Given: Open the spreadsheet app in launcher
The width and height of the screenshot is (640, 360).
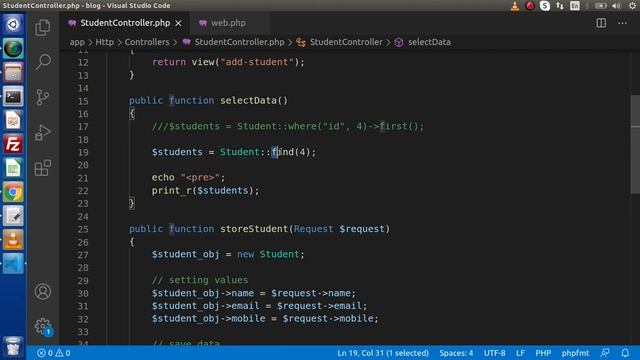Looking at the screenshot, I should [x=13, y=168].
